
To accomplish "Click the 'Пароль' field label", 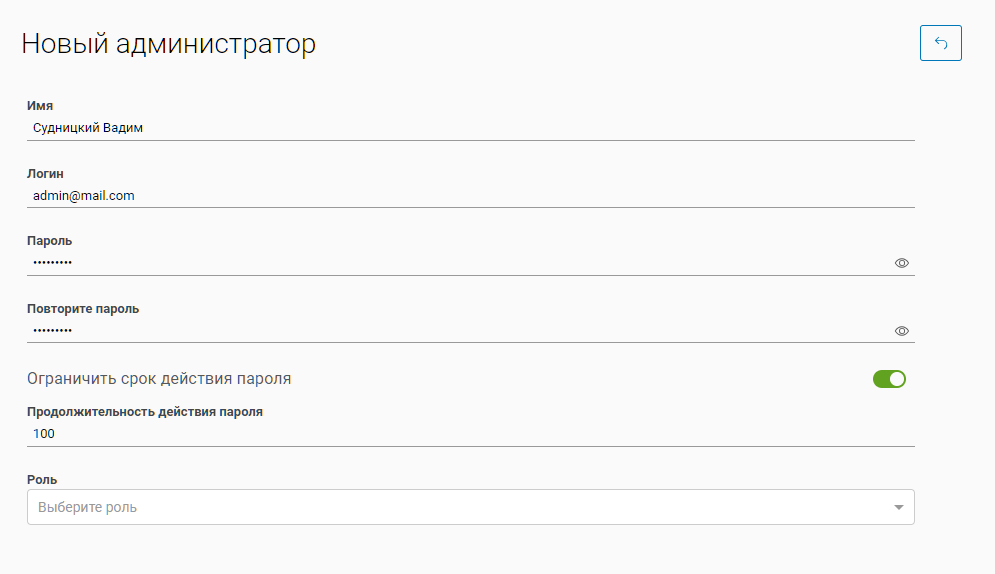I will pos(49,241).
